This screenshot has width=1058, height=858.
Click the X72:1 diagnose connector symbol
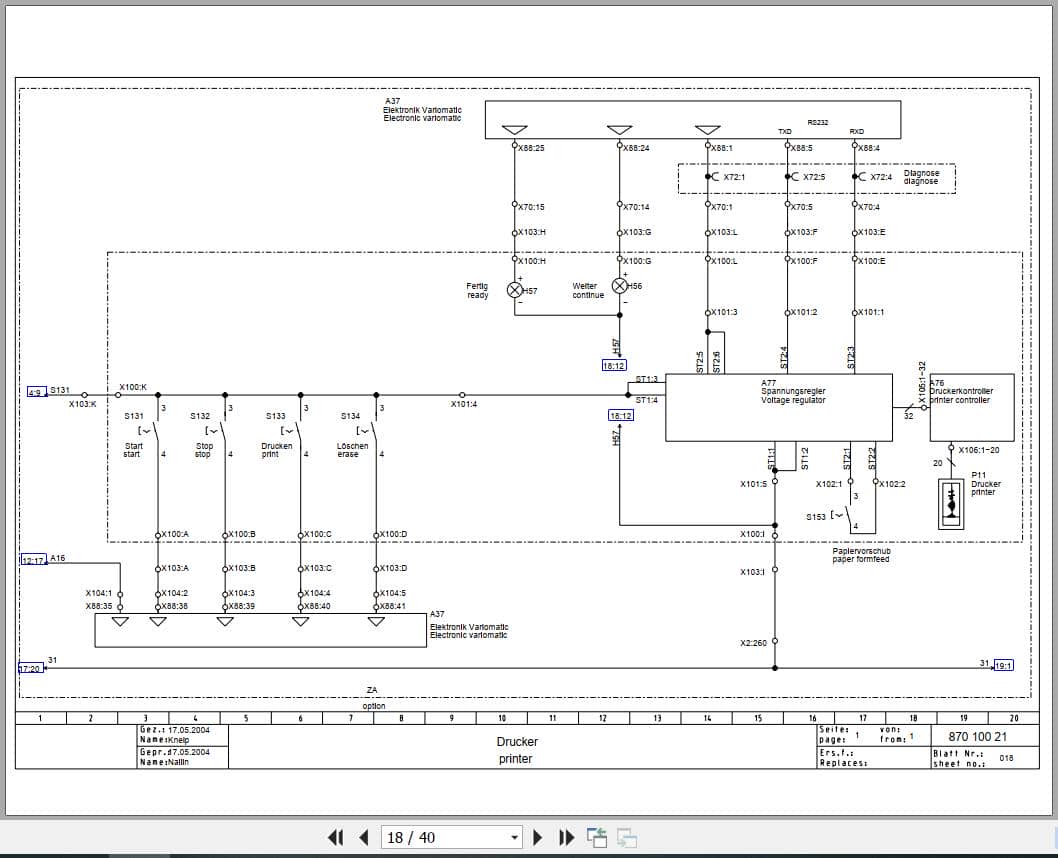click(x=712, y=177)
